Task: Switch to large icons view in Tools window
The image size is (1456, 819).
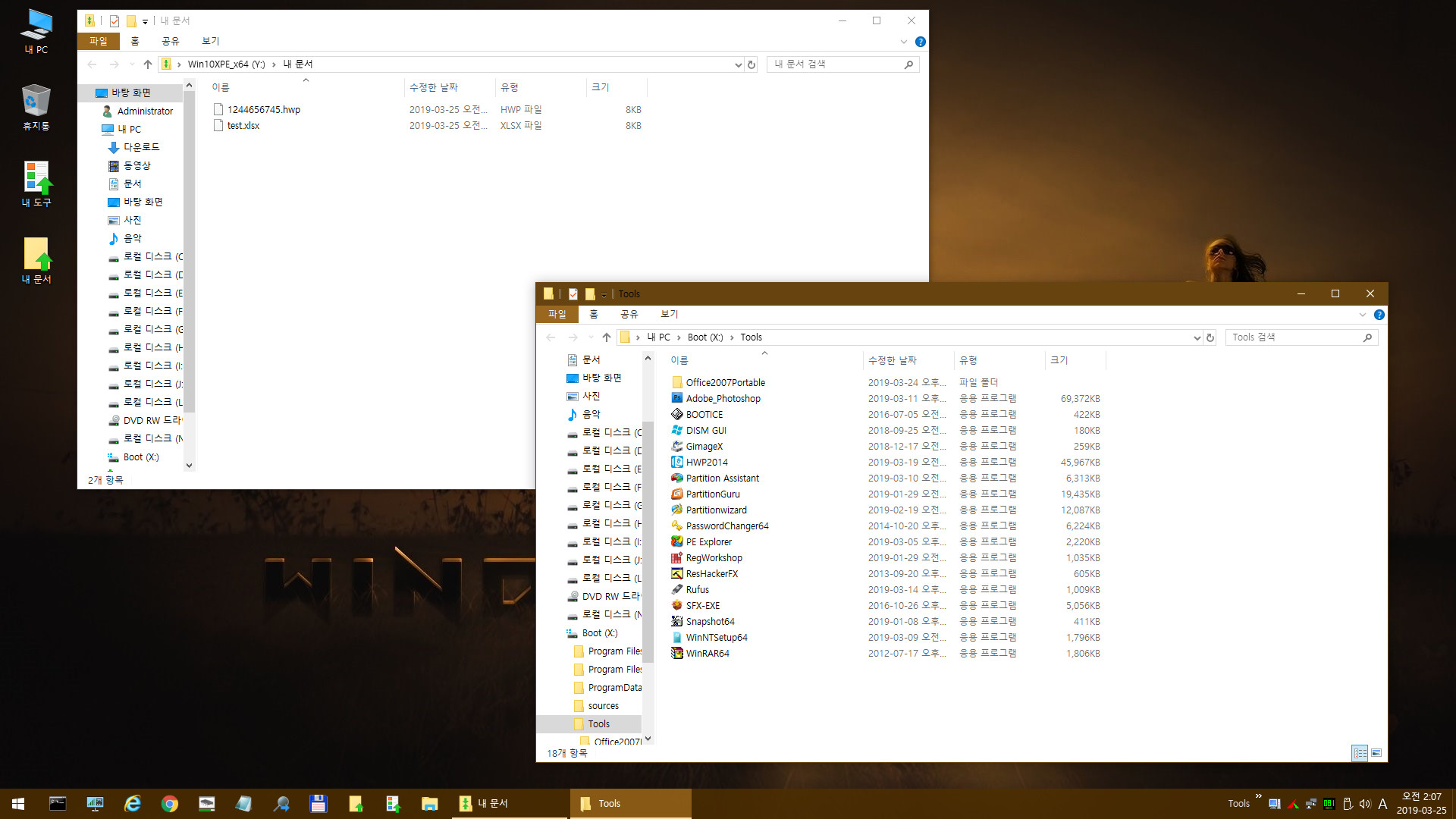Action: [1376, 753]
